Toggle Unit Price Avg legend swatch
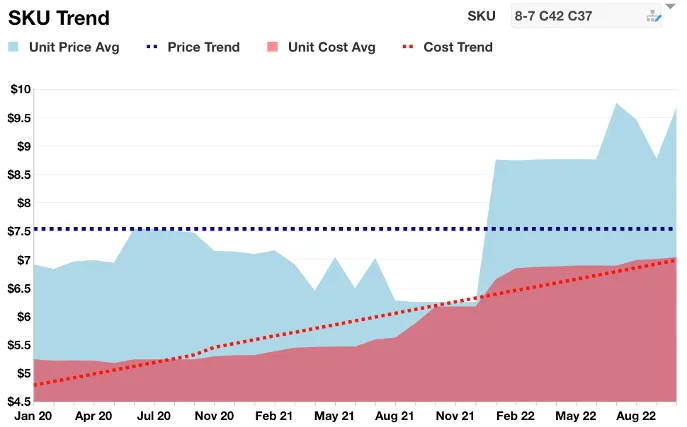This screenshot has height=427, width=687. pyautogui.click(x=13, y=47)
